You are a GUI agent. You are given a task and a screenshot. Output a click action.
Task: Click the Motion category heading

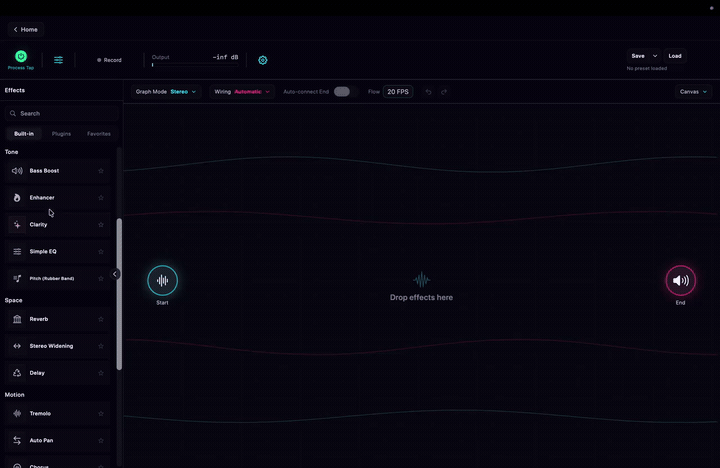tap(14, 395)
